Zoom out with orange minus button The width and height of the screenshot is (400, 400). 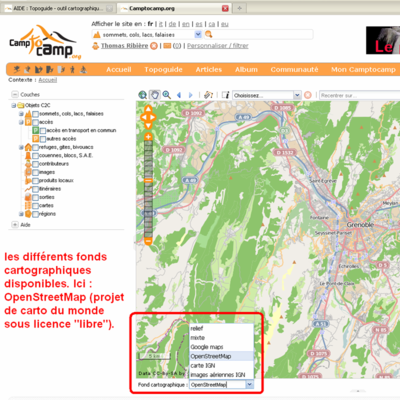[148, 241]
